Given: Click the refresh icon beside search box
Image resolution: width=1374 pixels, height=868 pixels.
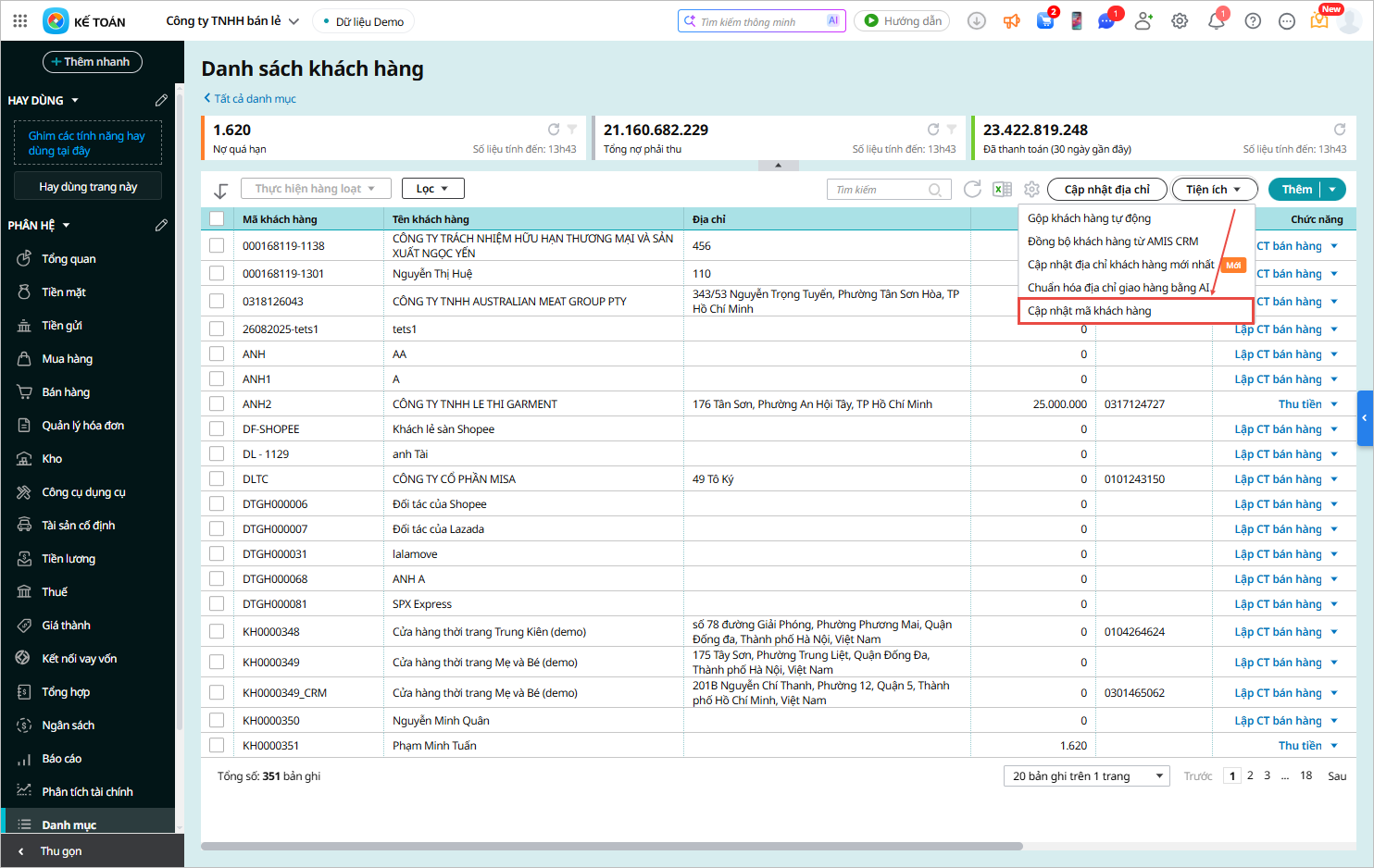Looking at the screenshot, I should [972, 190].
